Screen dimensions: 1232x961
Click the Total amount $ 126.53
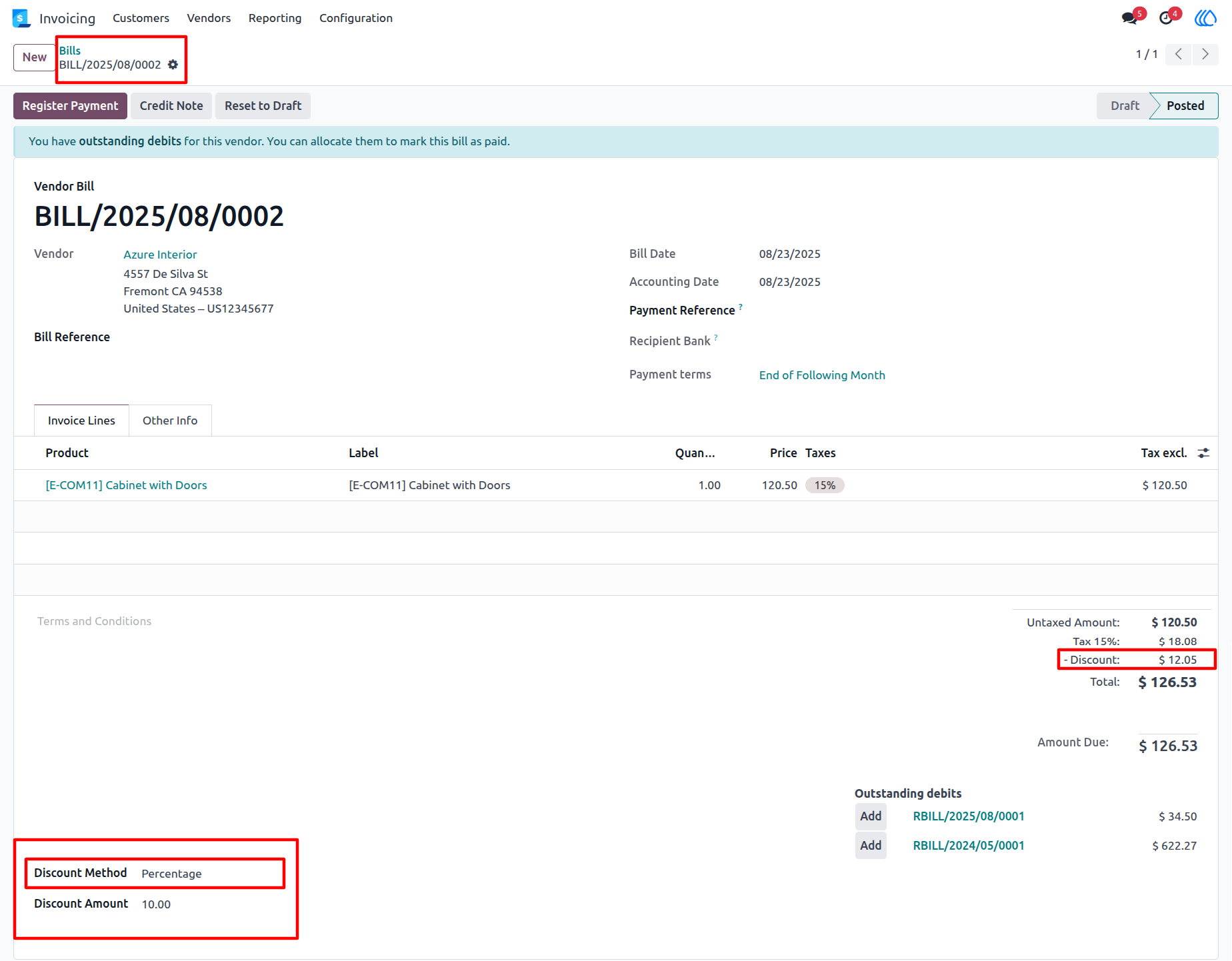point(1167,682)
